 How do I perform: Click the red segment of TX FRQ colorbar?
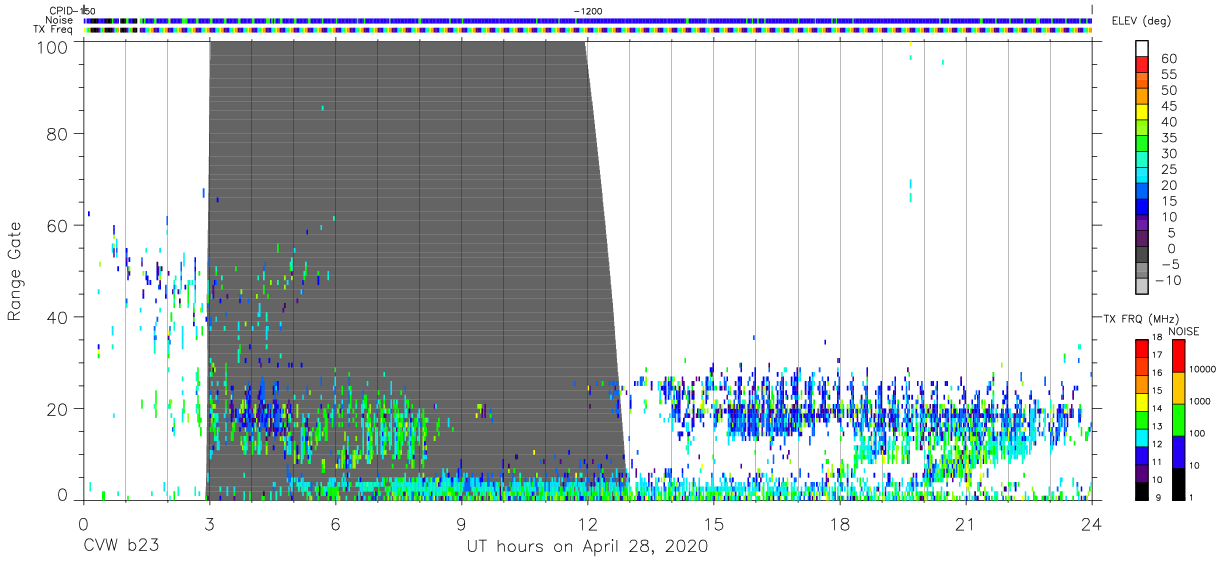tap(1142, 348)
